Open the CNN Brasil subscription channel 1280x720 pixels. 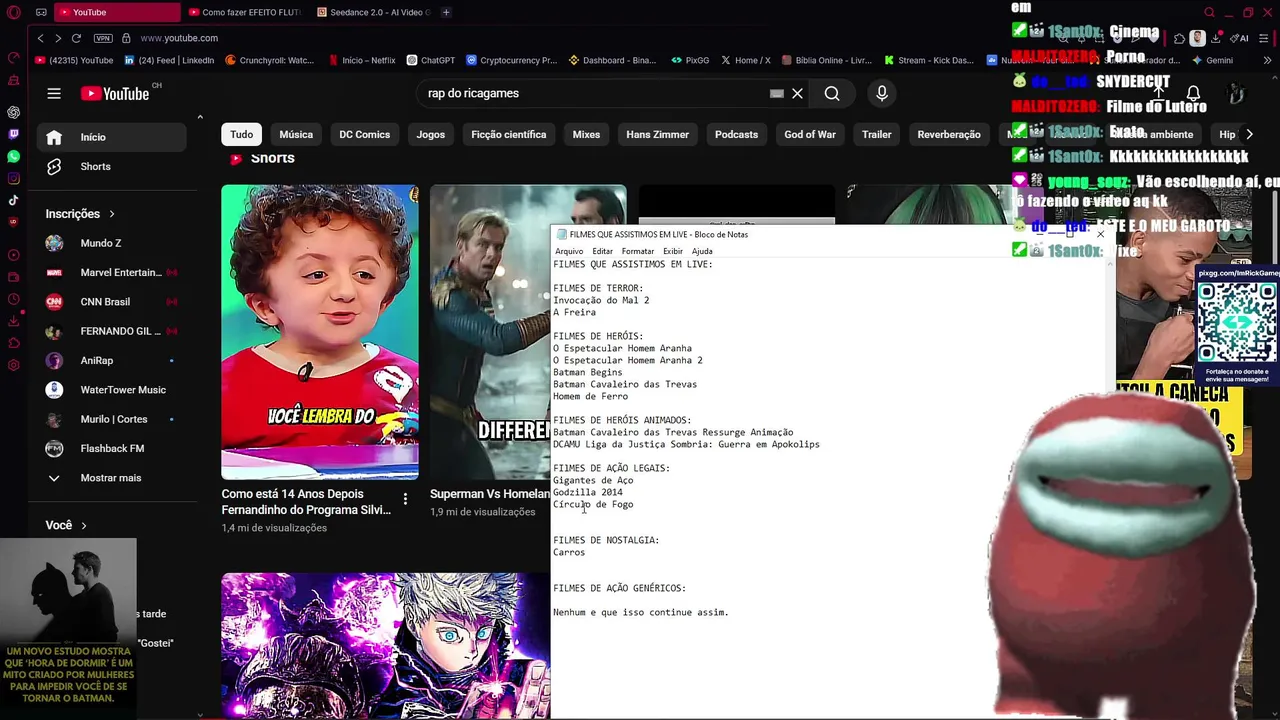[112, 302]
